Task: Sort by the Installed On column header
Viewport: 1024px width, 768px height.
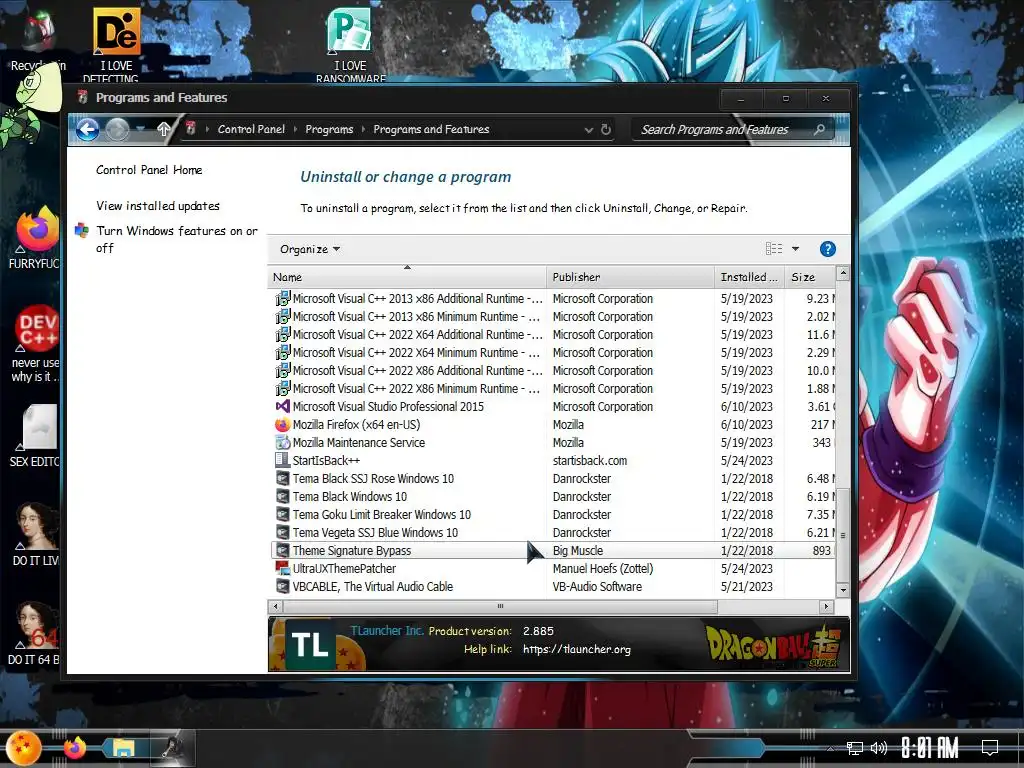Action: (x=750, y=277)
